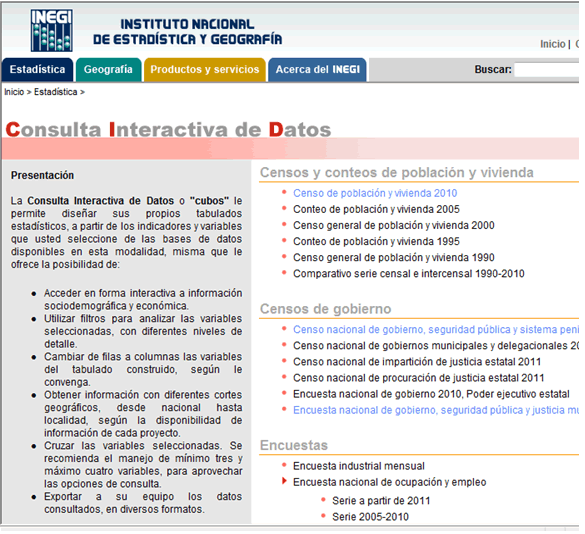Click Encuesta nacional de ocupación y empleo text

(390, 482)
